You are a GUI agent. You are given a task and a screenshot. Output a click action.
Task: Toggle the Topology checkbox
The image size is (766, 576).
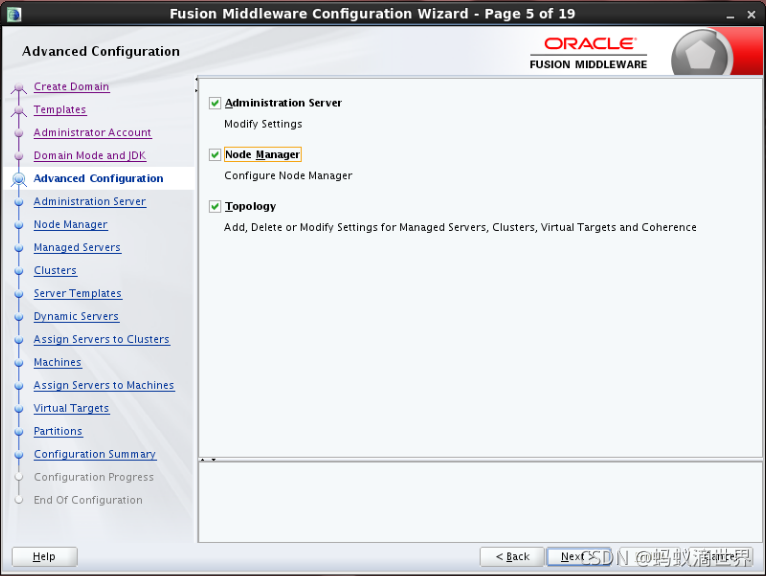coord(214,207)
